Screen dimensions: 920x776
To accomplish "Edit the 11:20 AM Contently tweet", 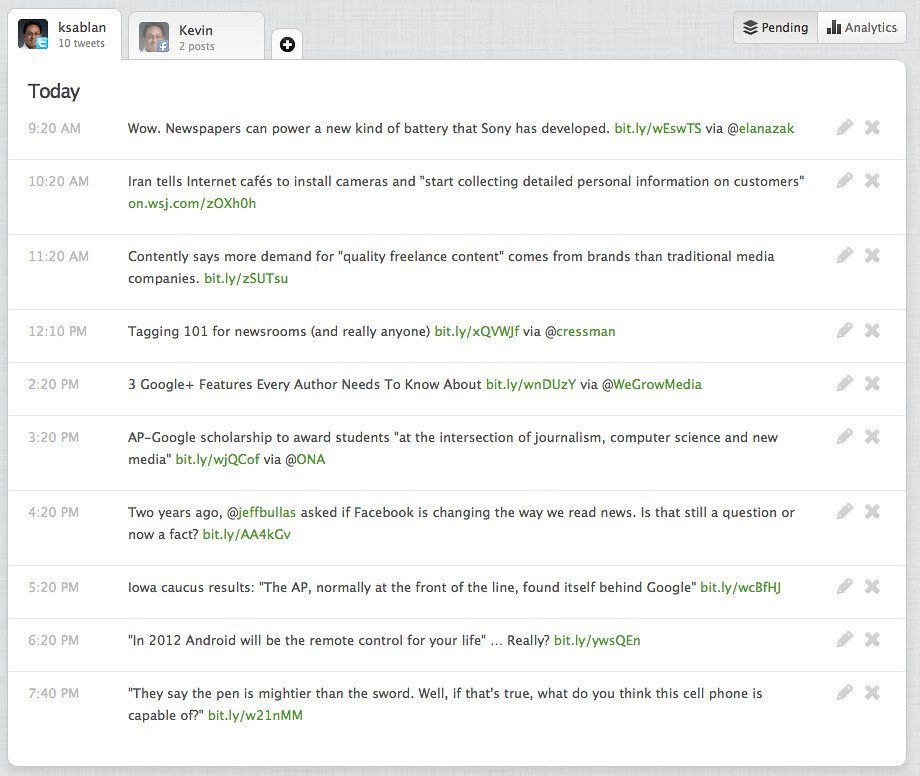I will point(844,255).
